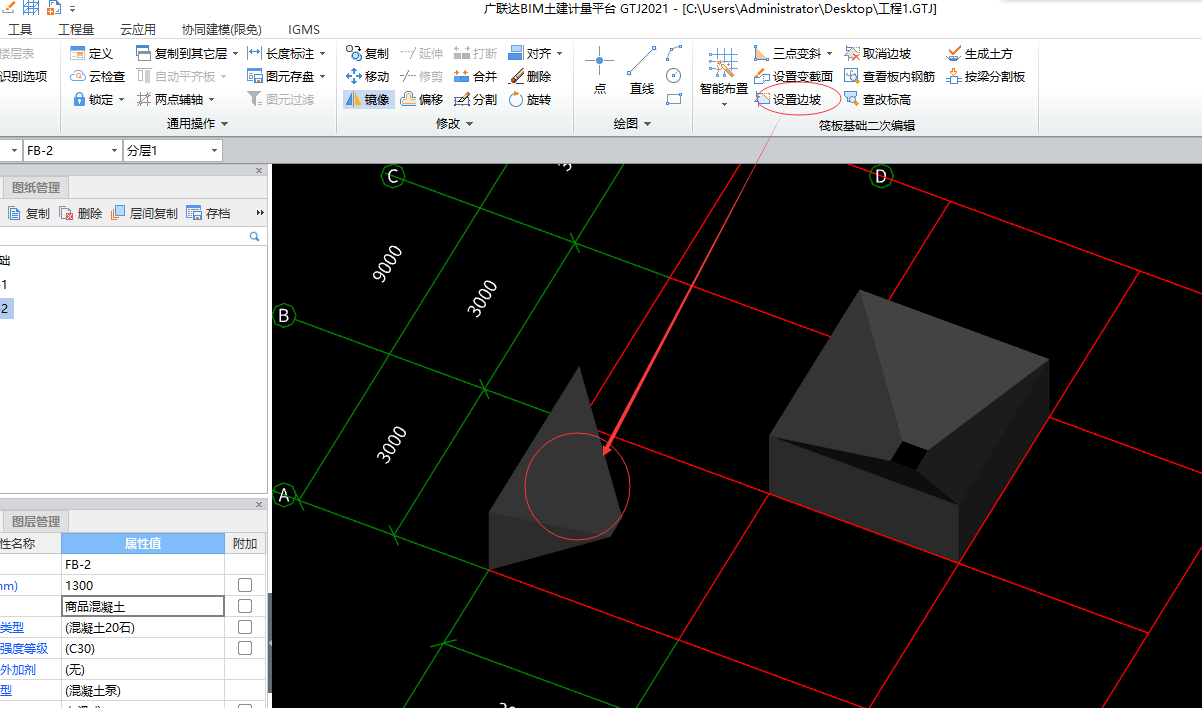Open 查看板内钢筋 view slab rebar
This screenshot has width=1202, height=708.
tap(889, 76)
